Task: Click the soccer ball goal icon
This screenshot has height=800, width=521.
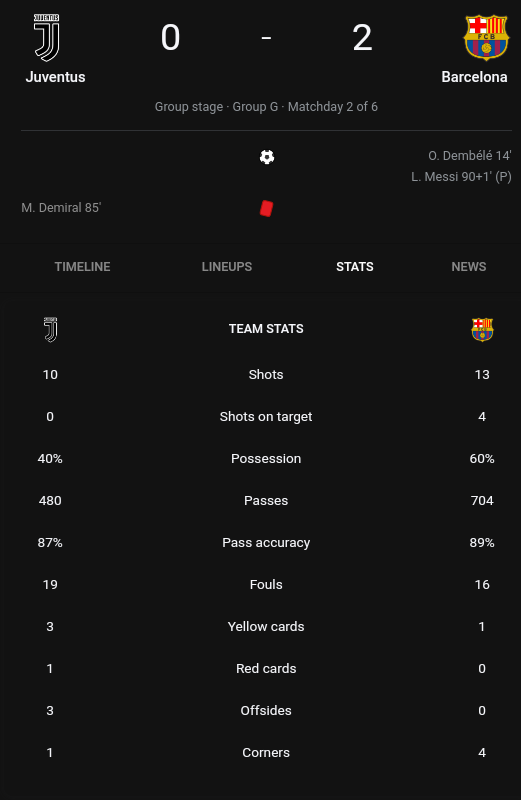Action: (x=266, y=157)
